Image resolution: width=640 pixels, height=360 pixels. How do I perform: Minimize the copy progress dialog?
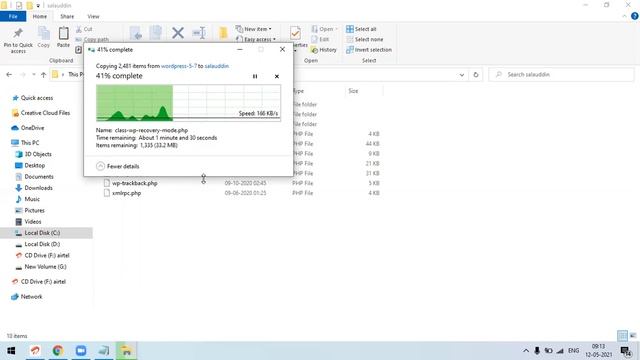tap(240, 49)
